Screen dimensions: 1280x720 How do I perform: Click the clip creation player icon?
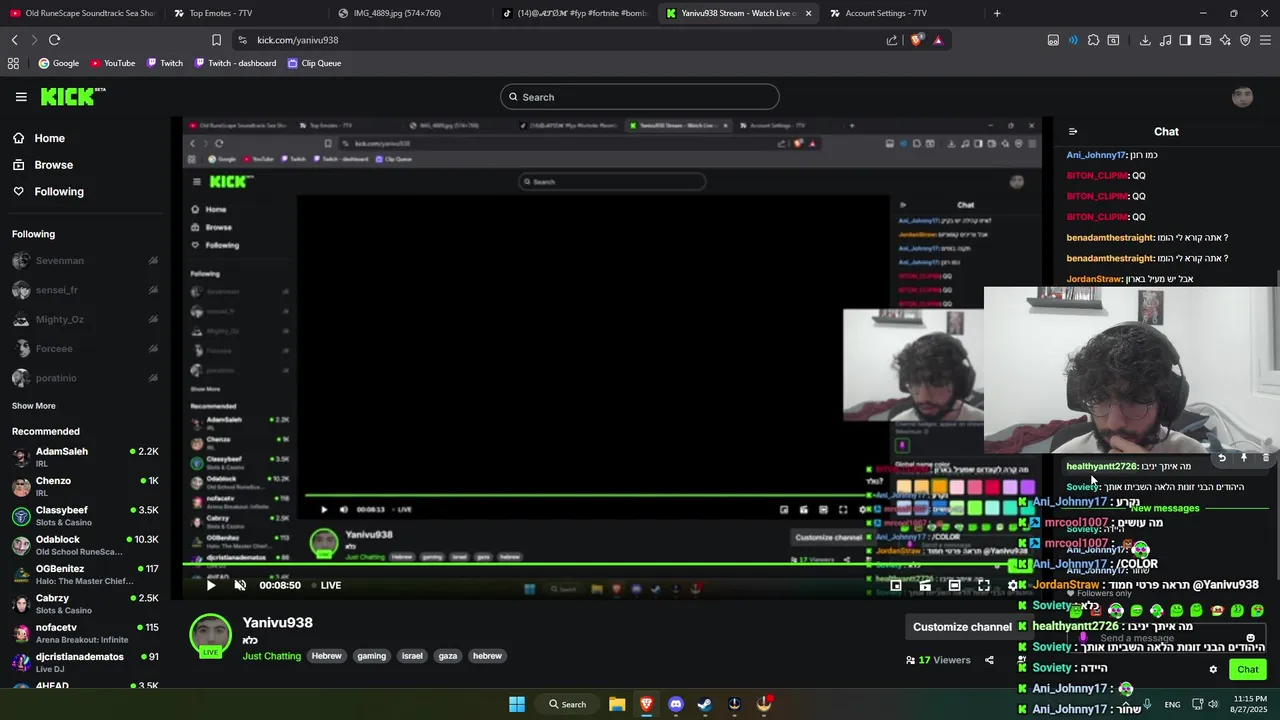[925, 585]
